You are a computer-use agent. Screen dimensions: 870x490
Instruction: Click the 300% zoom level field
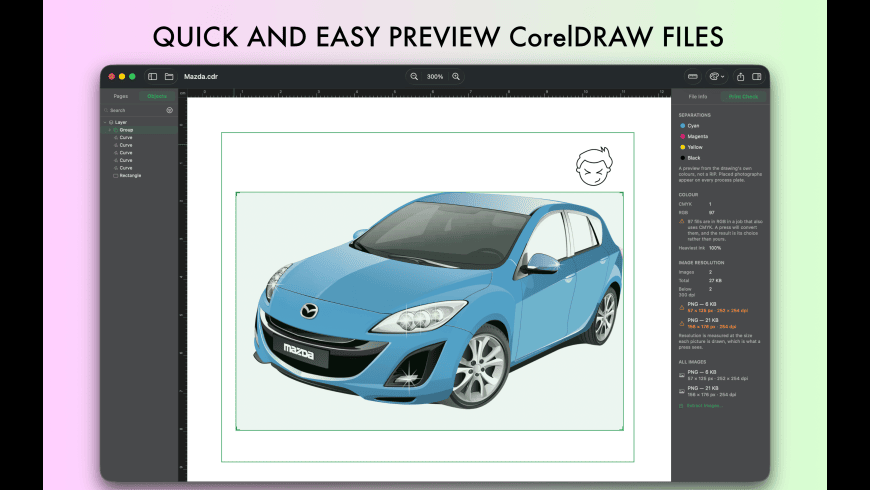tap(435, 77)
